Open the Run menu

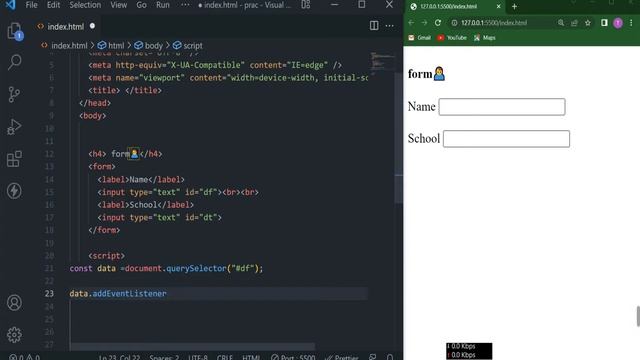click(x=163, y=5)
